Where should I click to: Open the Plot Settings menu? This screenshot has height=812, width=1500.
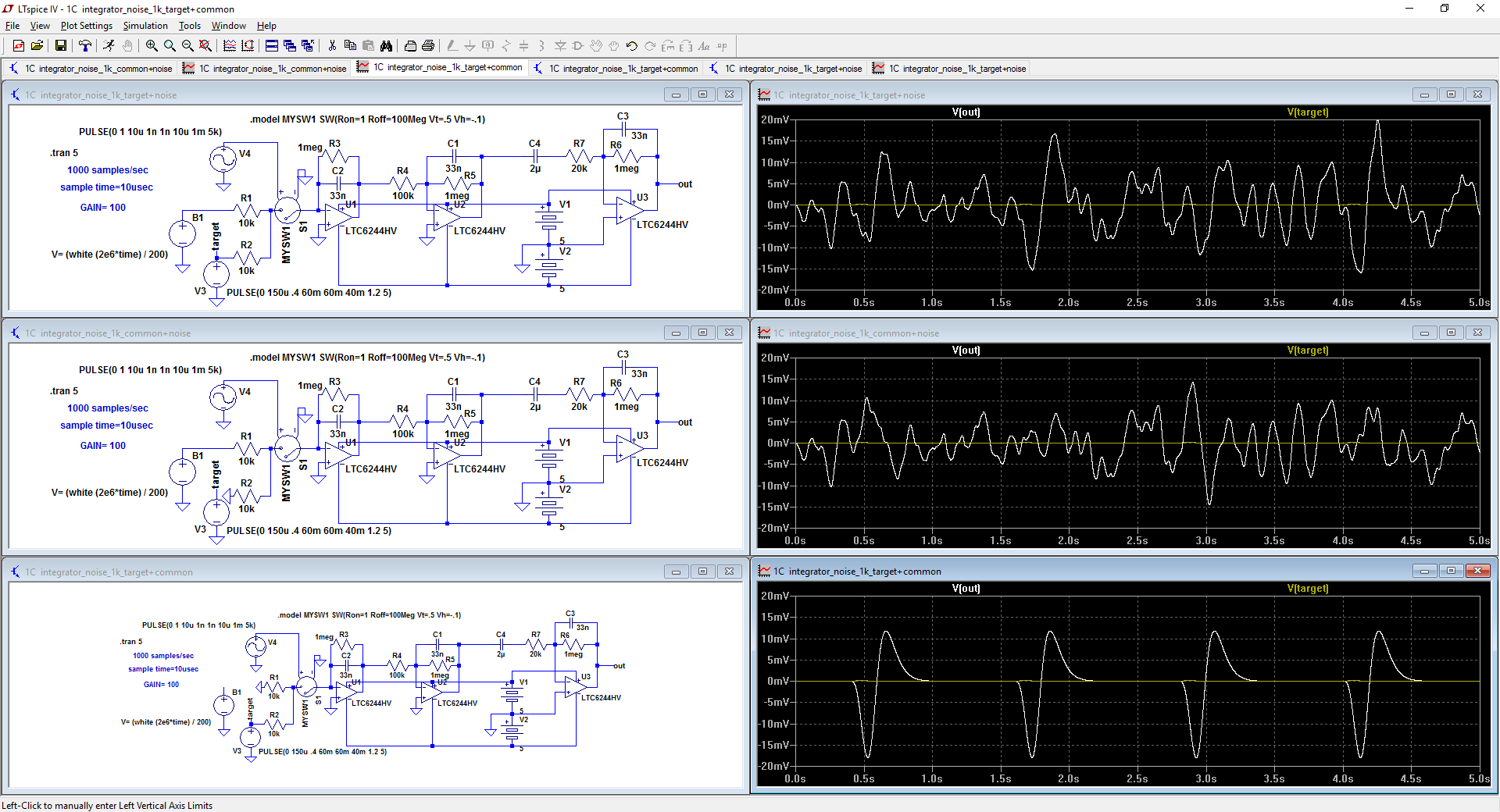tap(86, 26)
